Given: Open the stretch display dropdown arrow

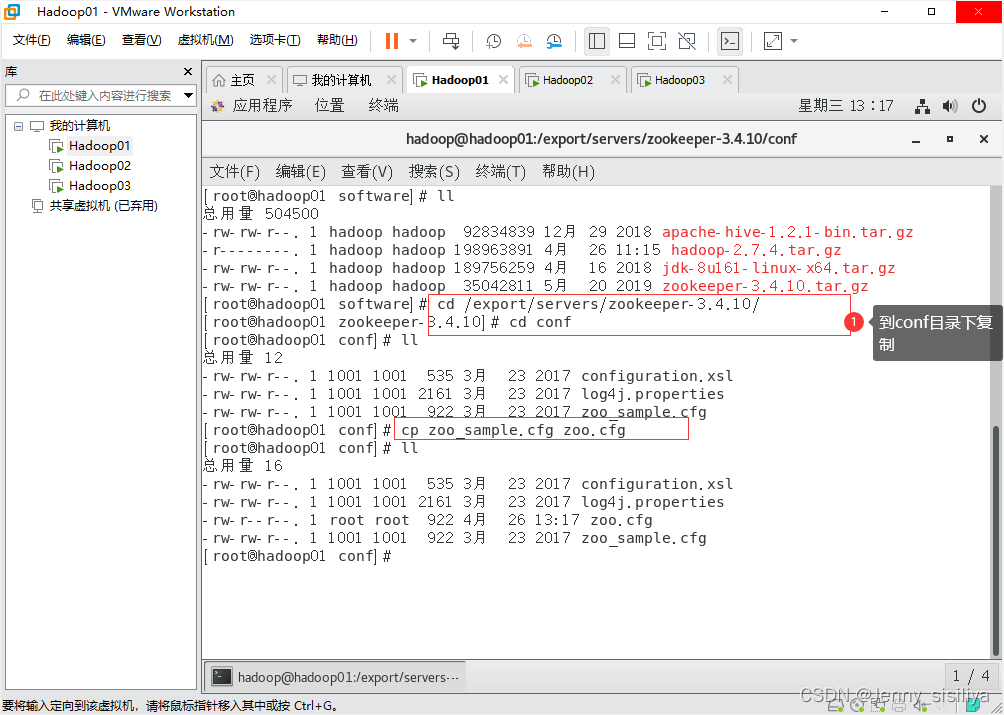Looking at the screenshot, I should pos(794,41).
